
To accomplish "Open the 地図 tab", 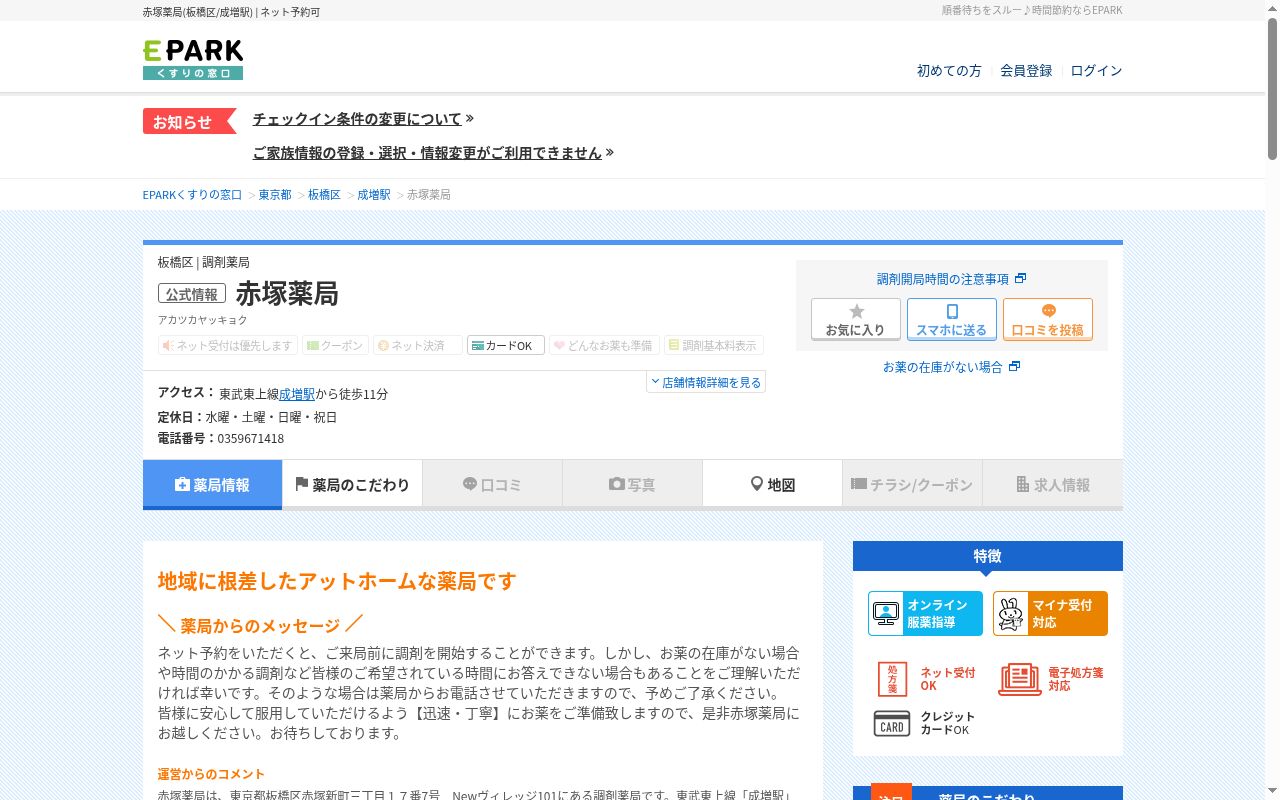I will [x=772, y=485].
